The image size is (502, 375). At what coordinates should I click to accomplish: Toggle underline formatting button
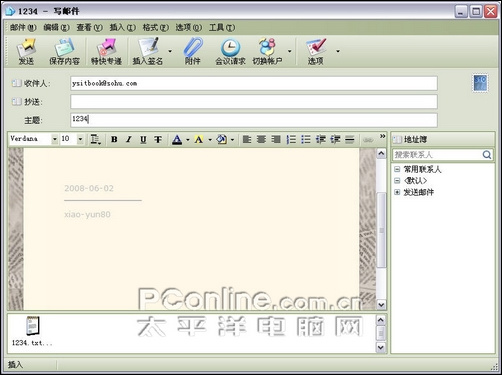coord(143,139)
